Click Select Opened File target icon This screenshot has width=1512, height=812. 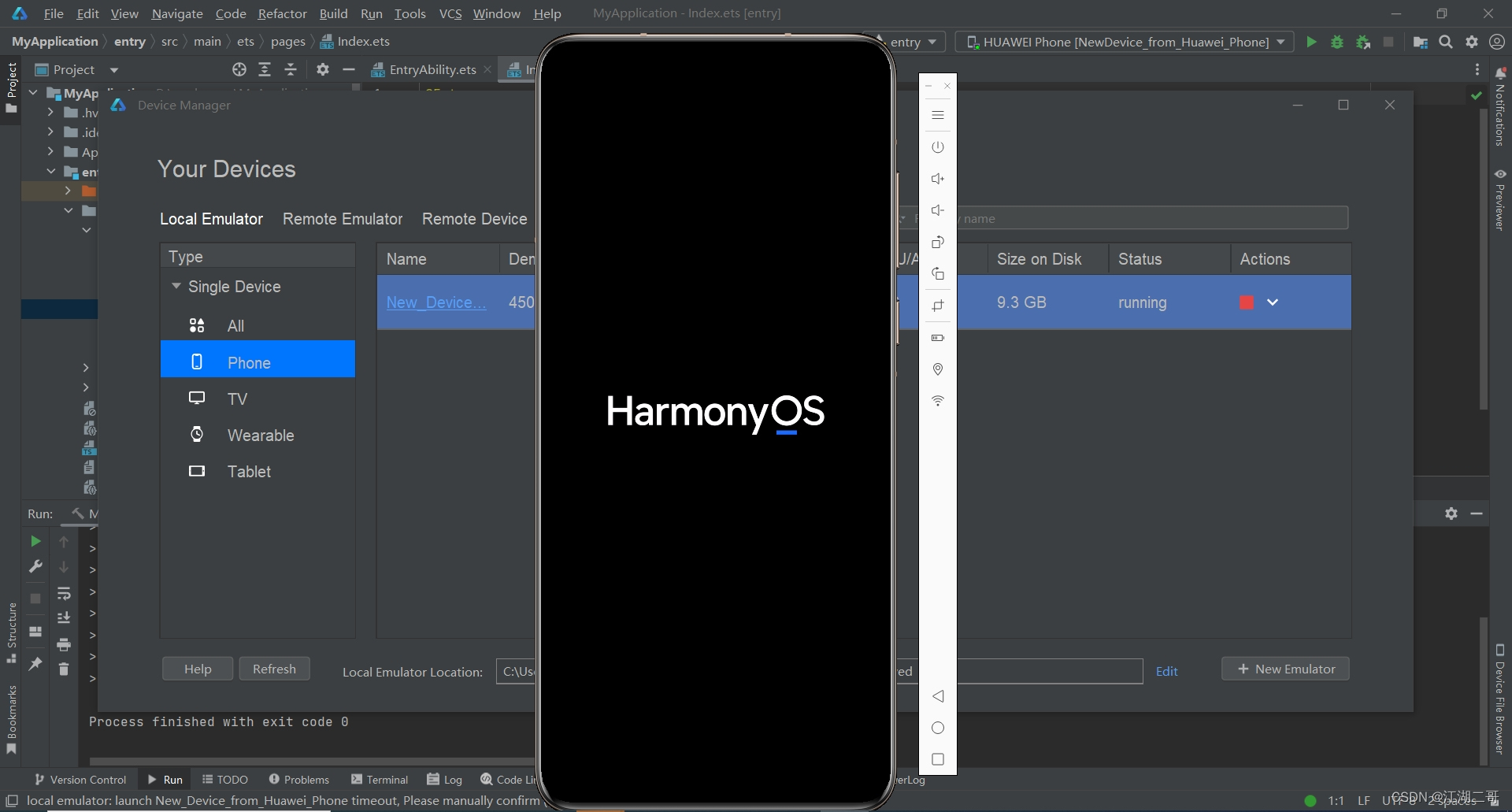(239, 69)
